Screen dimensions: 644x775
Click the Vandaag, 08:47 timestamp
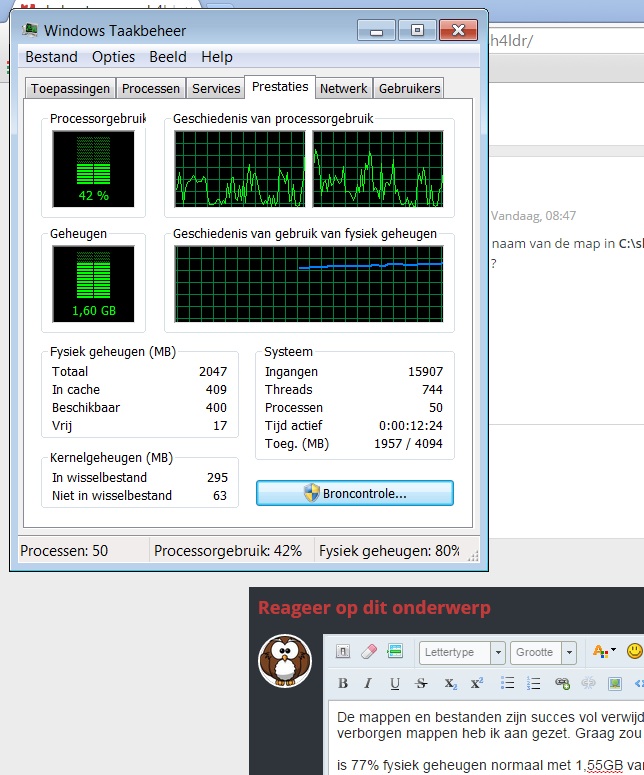(x=533, y=215)
